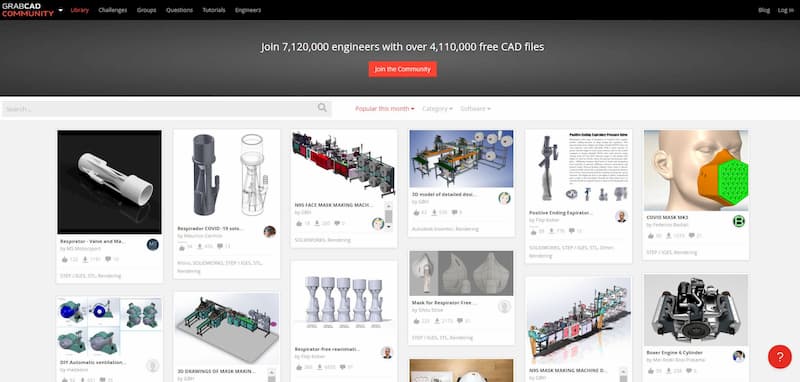
Task: Open the red help question-mark button
Action: point(780,356)
